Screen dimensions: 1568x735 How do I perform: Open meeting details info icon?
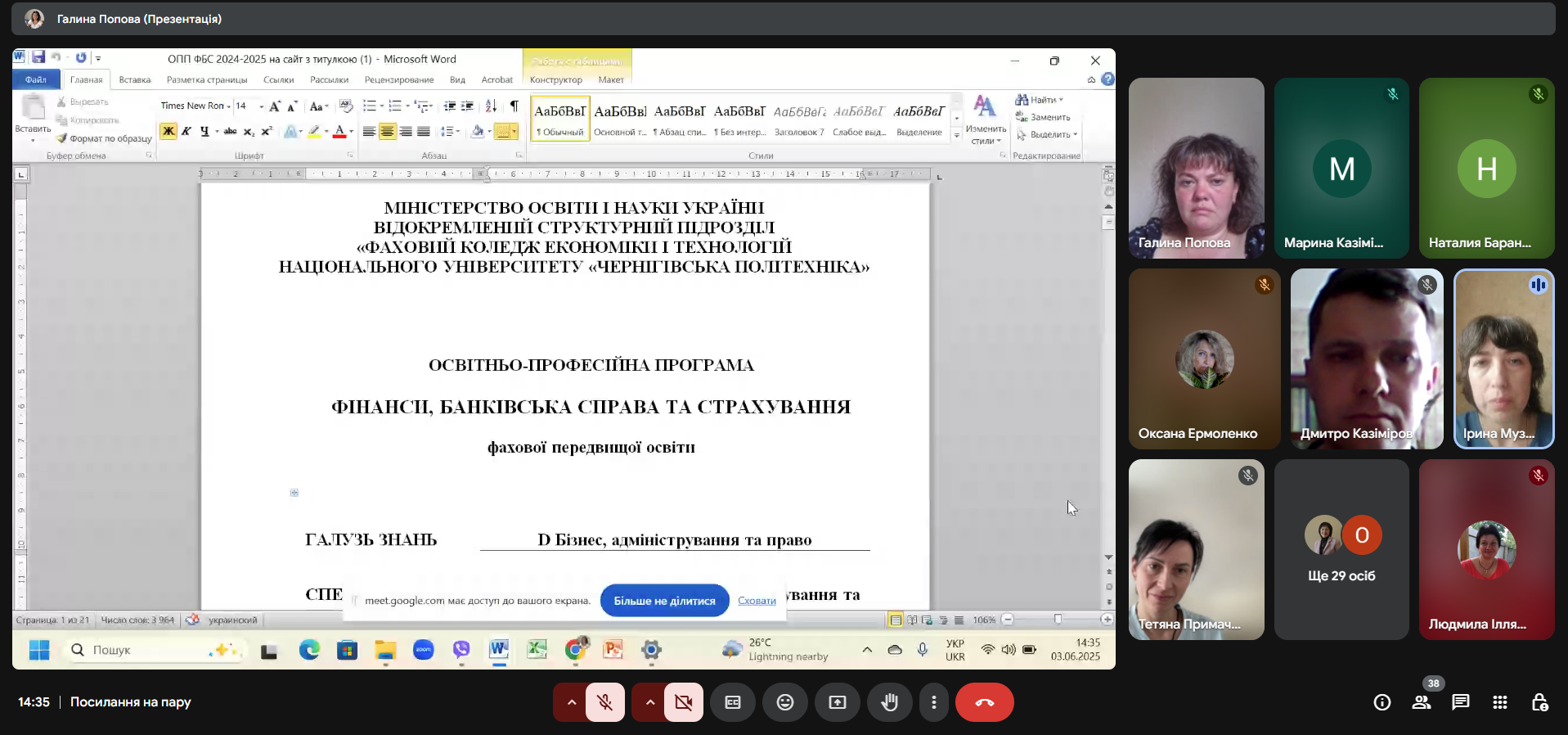pos(1382,702)
